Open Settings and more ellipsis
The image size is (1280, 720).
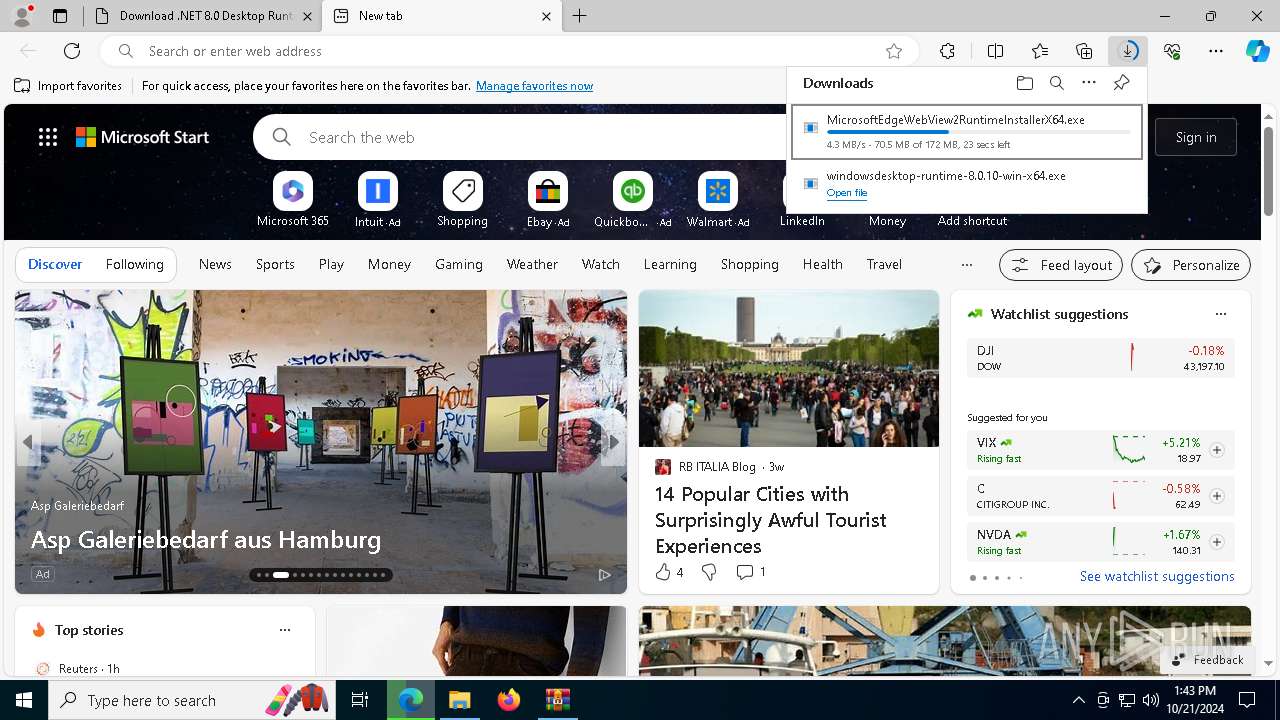[x=1216, y=51]
